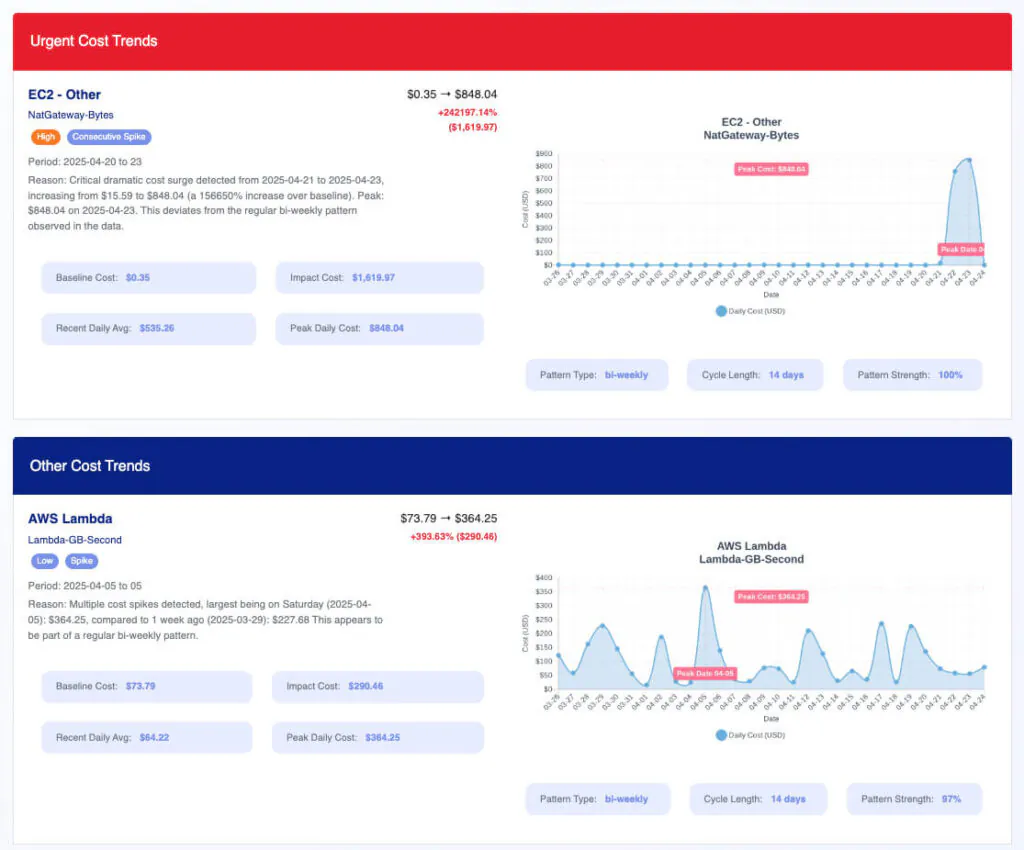Click the Peak Daily Cost $364.25 card
Viewport: 1024px width, 850px height.
pyautogui.click(x=378, y=737)
